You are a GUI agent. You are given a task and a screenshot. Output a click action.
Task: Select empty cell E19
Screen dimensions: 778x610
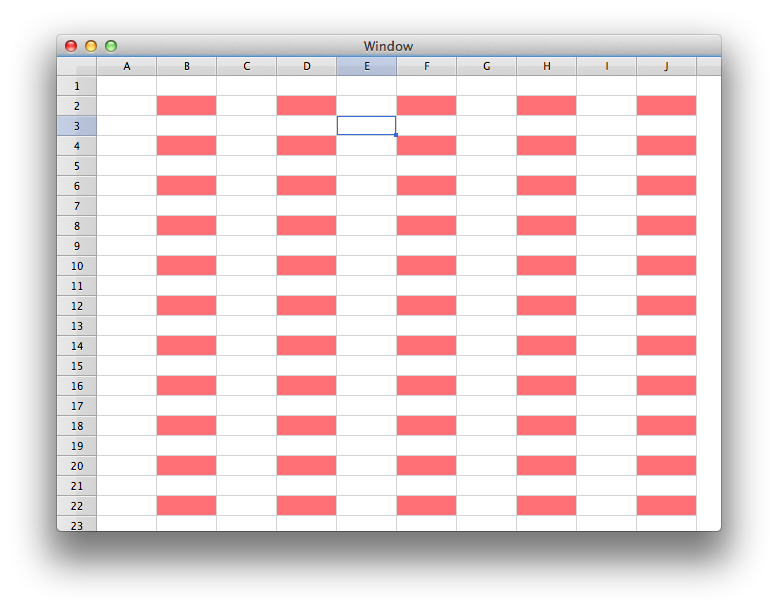[x=367, y=446]
